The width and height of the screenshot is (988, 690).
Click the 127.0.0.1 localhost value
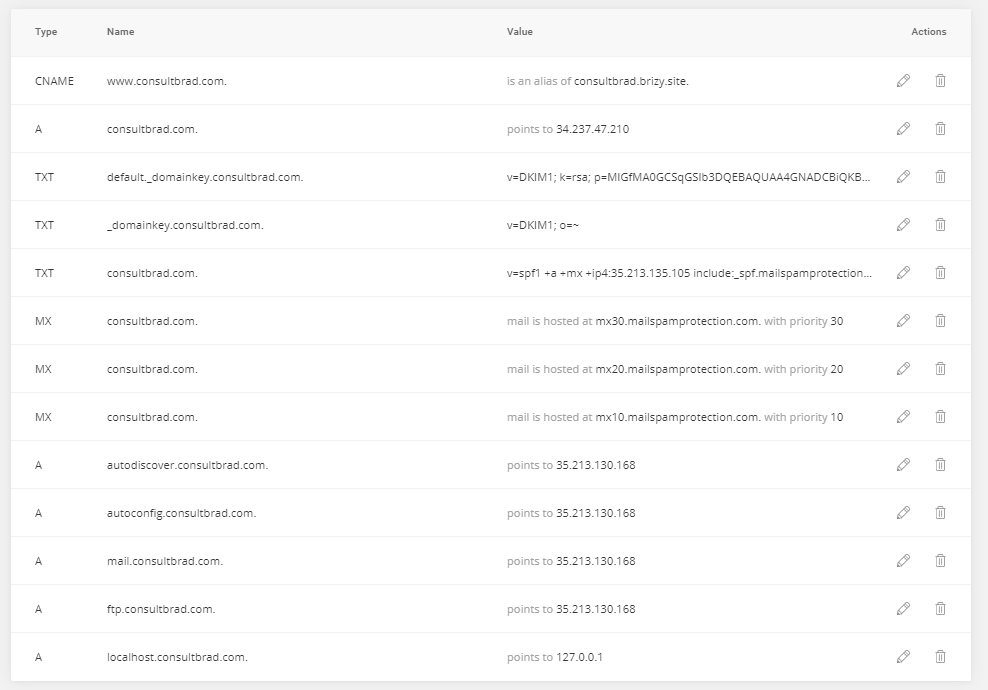(x=580, y=657)
